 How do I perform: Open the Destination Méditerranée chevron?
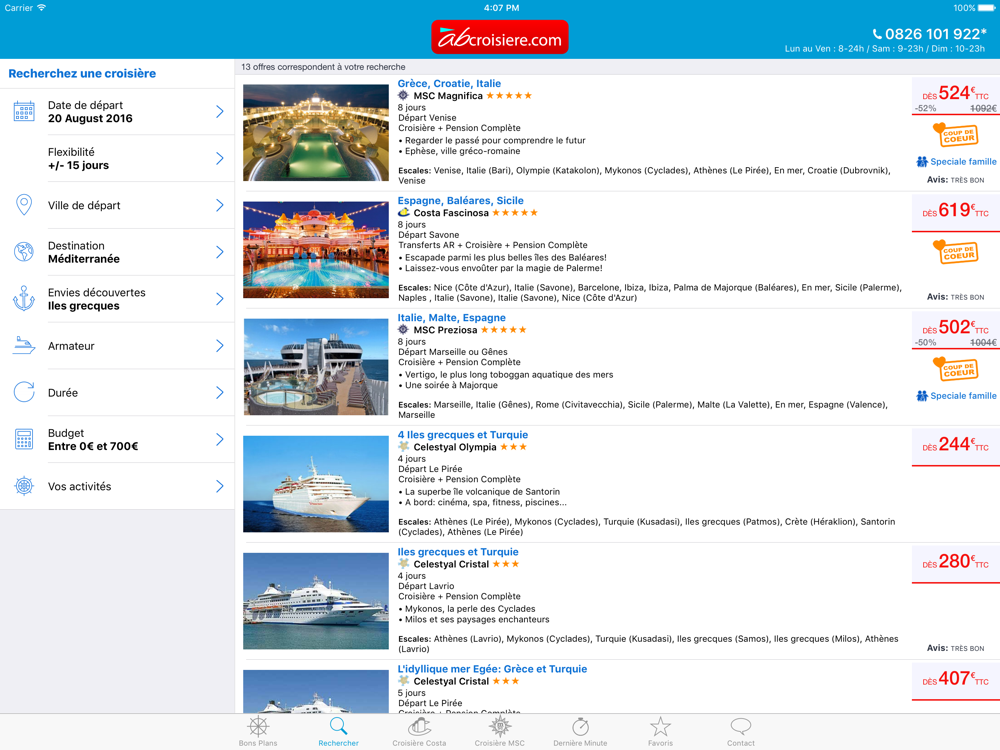pos(219,252)
